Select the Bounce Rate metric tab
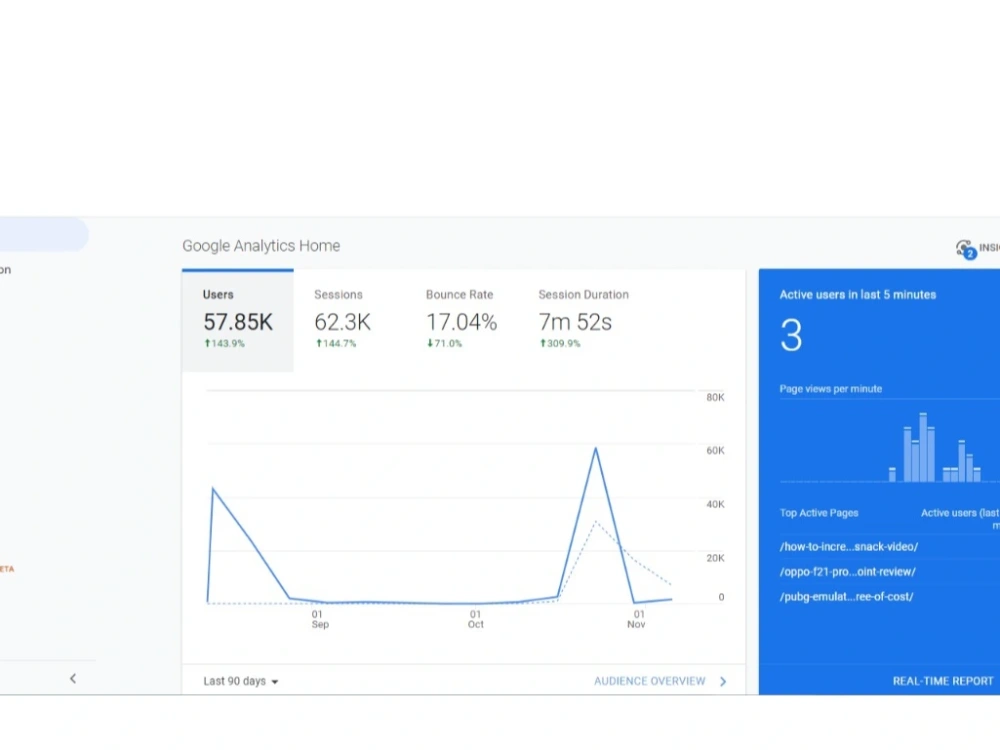Viewport: 1000px width, 750px height. click(461, 320)
